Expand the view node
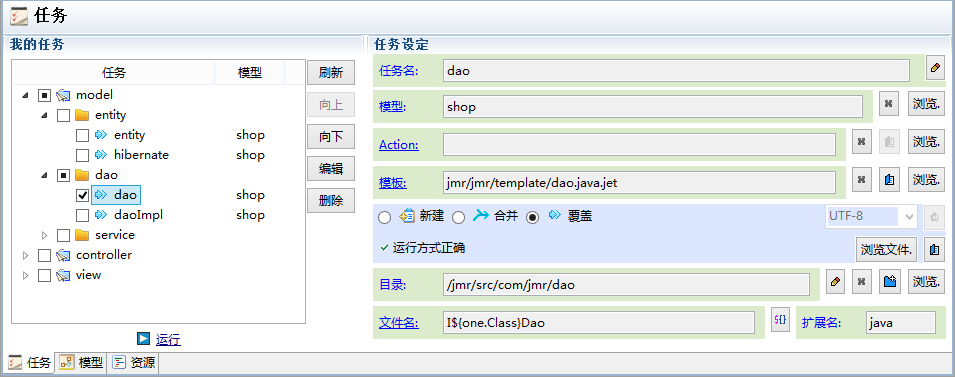This screenshot has width=955, height=377. click(26, 275)
